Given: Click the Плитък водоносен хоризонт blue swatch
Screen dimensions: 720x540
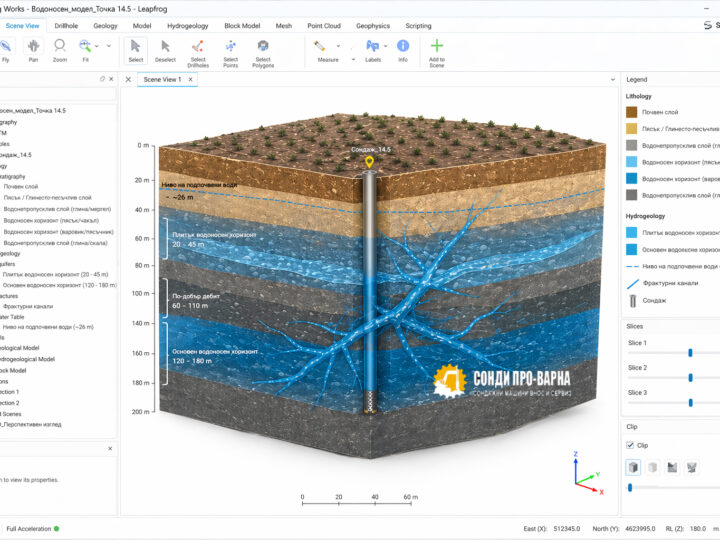Looking at the screenshot, I should (632, 232).
